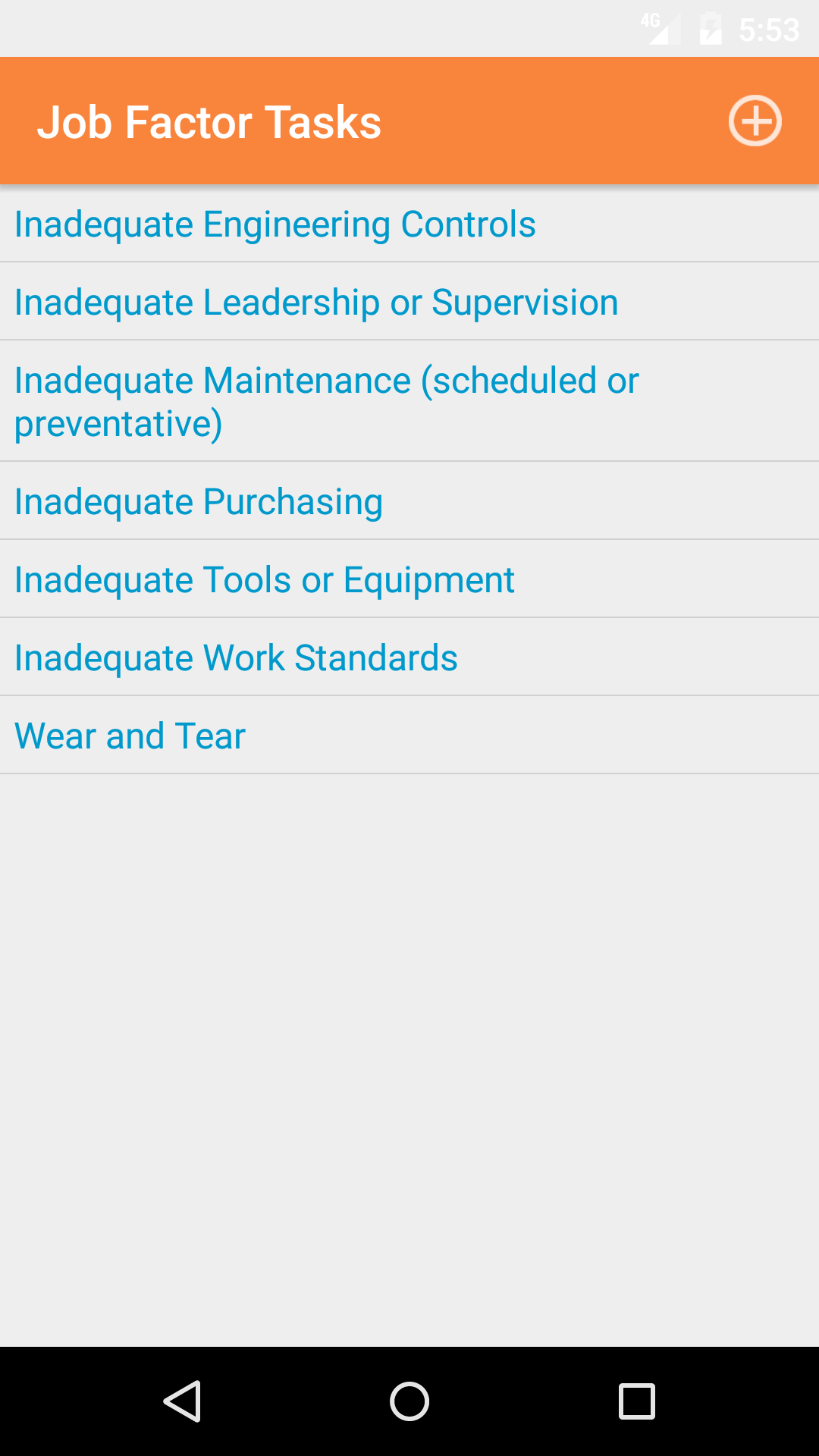Select Inadequate Tools or Equipment
The image size is (819, 1456).
click(264, 580)
